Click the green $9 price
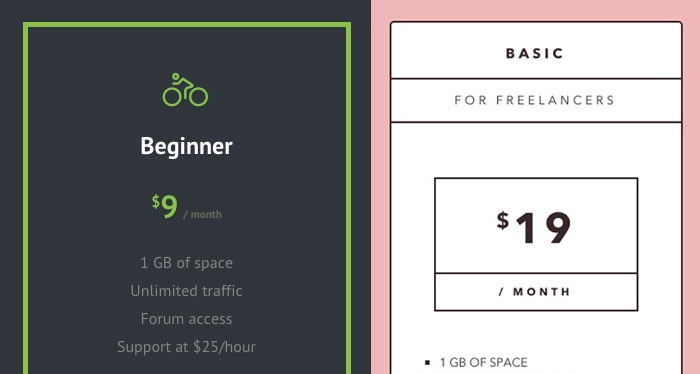The image size is (700, 374). [x=165, y=206]
